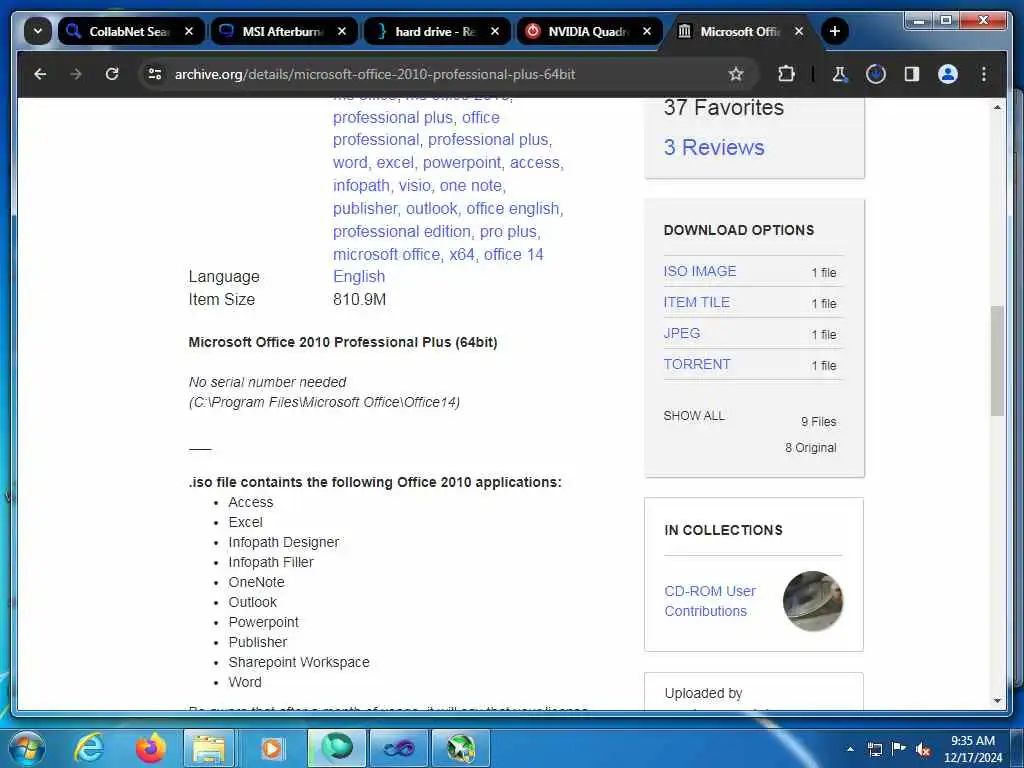Viewport: 1024px width, 768px height.
Task: Open the browser three-dot menu
Action: tap(984, 74)
